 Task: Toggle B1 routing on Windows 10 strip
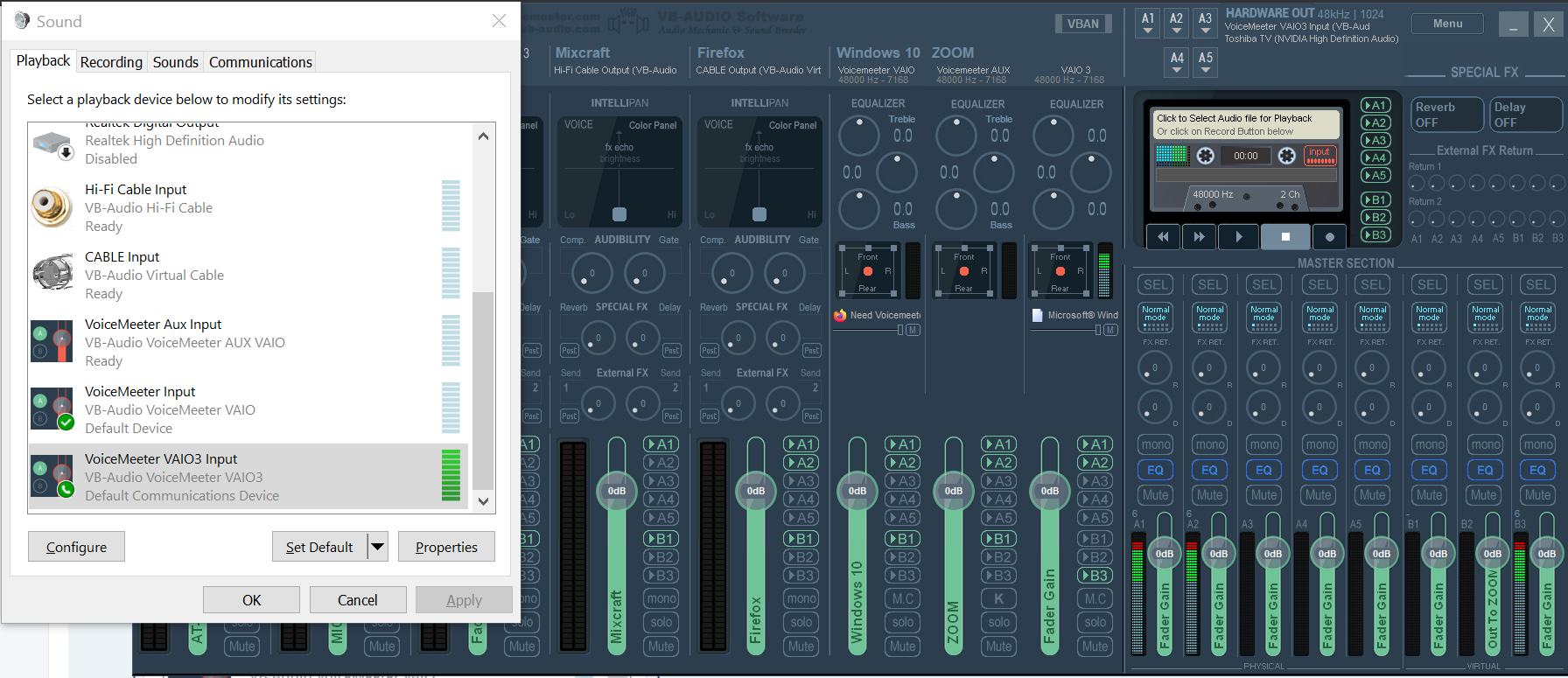tap(903, 539)
